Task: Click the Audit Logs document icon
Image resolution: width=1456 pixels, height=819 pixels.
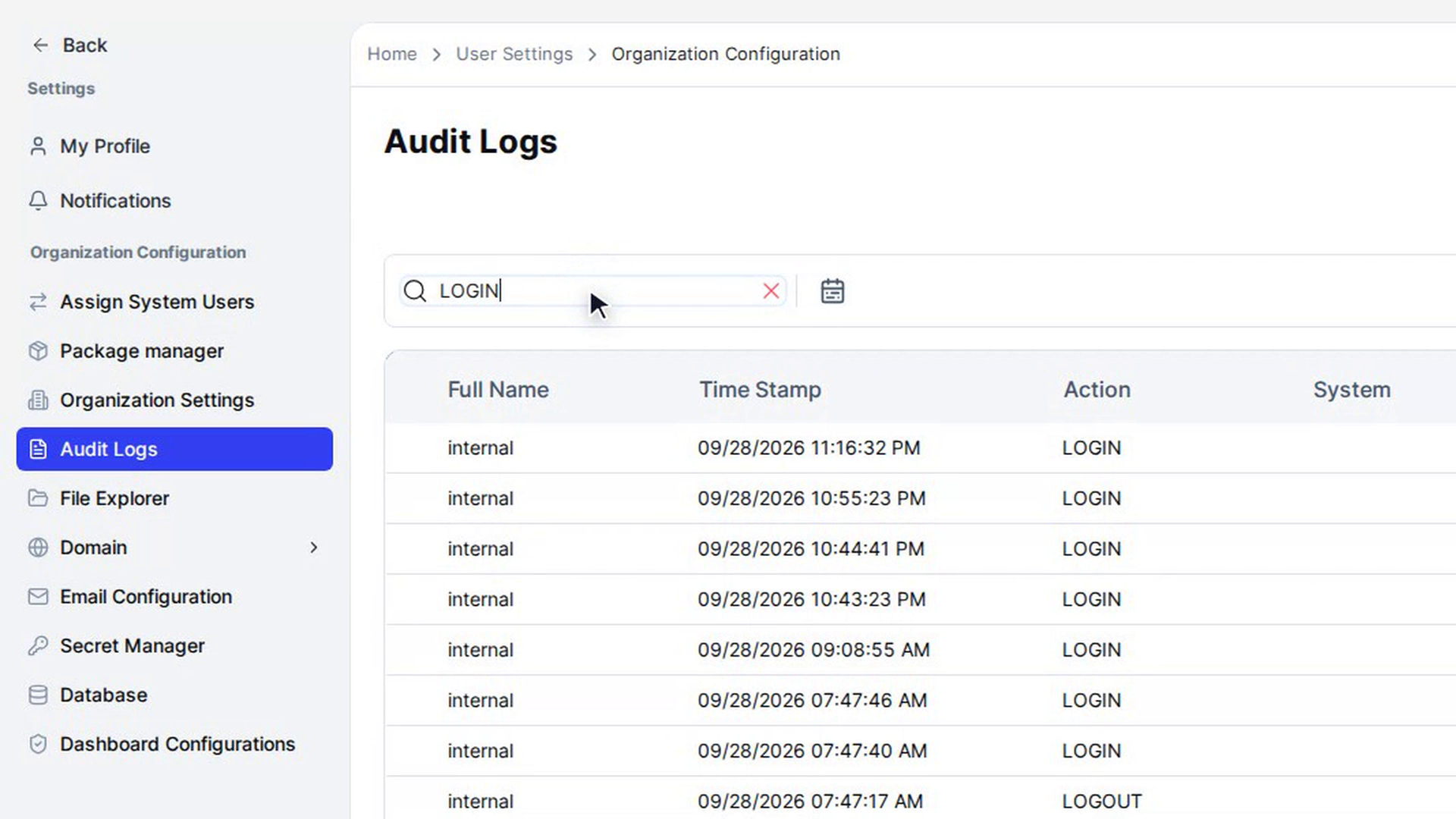Action: point(38,450)
